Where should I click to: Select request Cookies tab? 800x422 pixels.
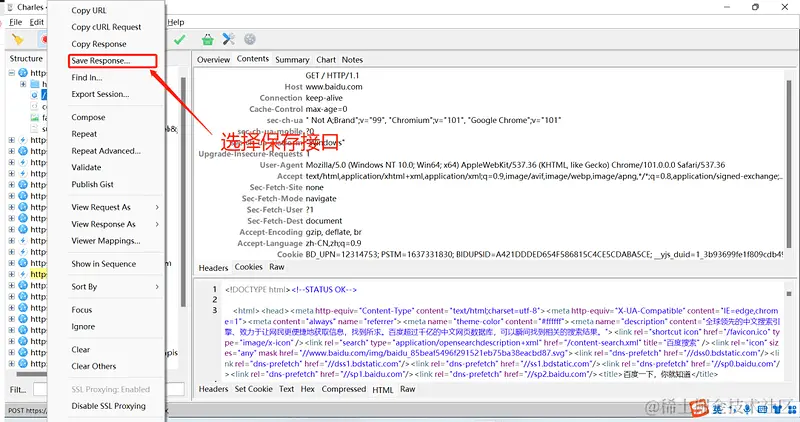coord(248,267)
